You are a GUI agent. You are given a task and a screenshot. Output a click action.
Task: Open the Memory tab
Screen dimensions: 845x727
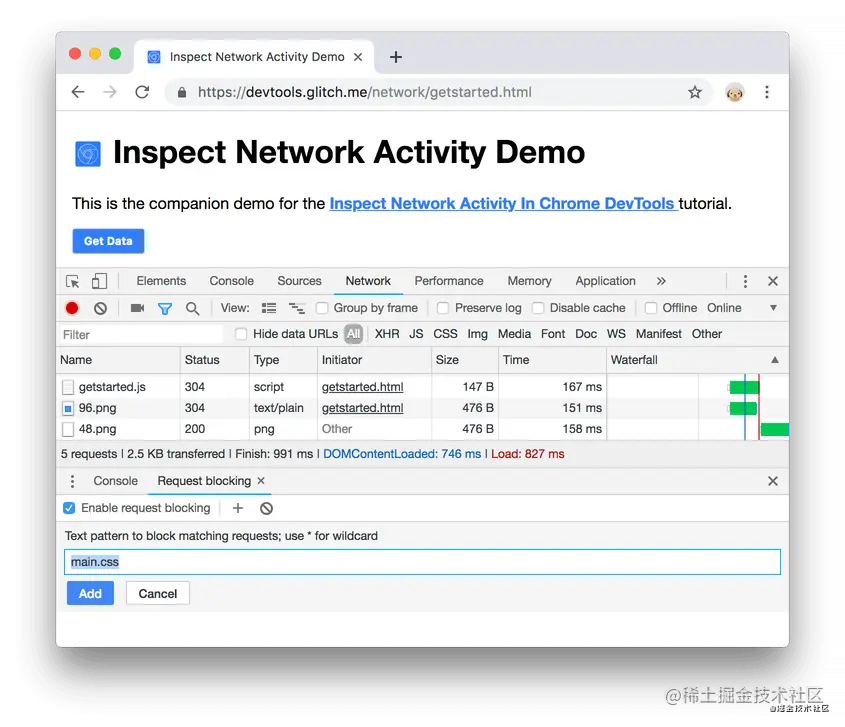pos(529,281)
